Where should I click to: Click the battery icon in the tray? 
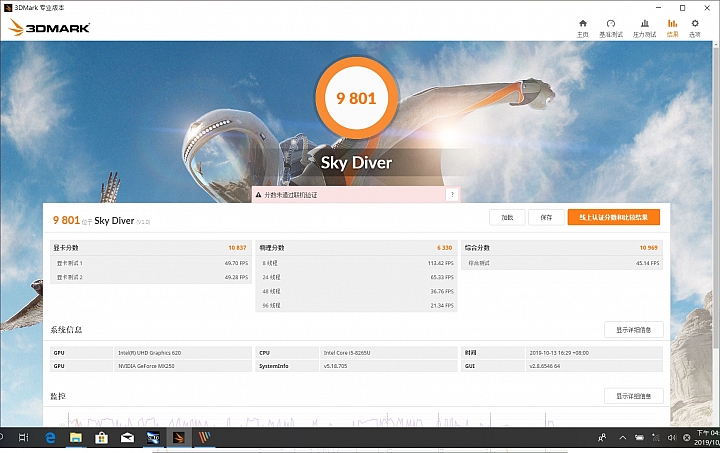tap(639, 438)
